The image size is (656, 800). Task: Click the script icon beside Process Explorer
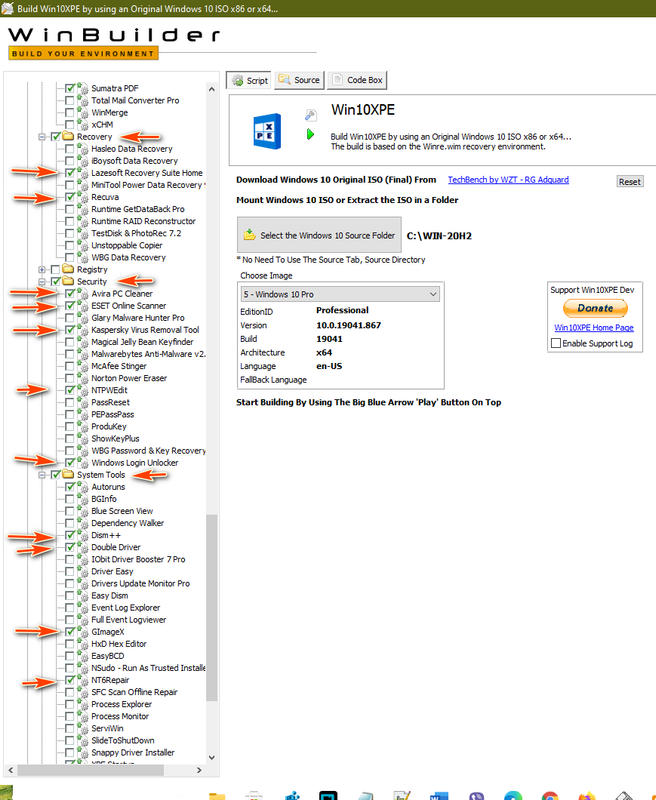point(83,704)
